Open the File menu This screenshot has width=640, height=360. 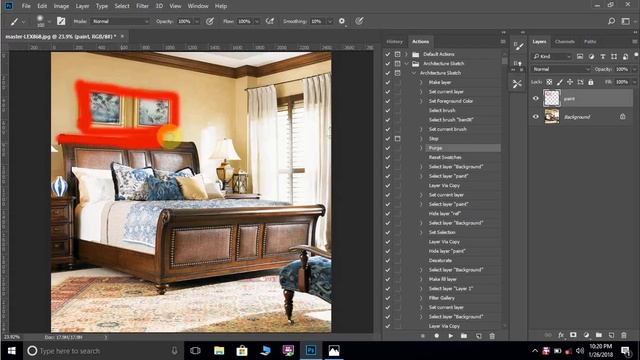point(26,6)
